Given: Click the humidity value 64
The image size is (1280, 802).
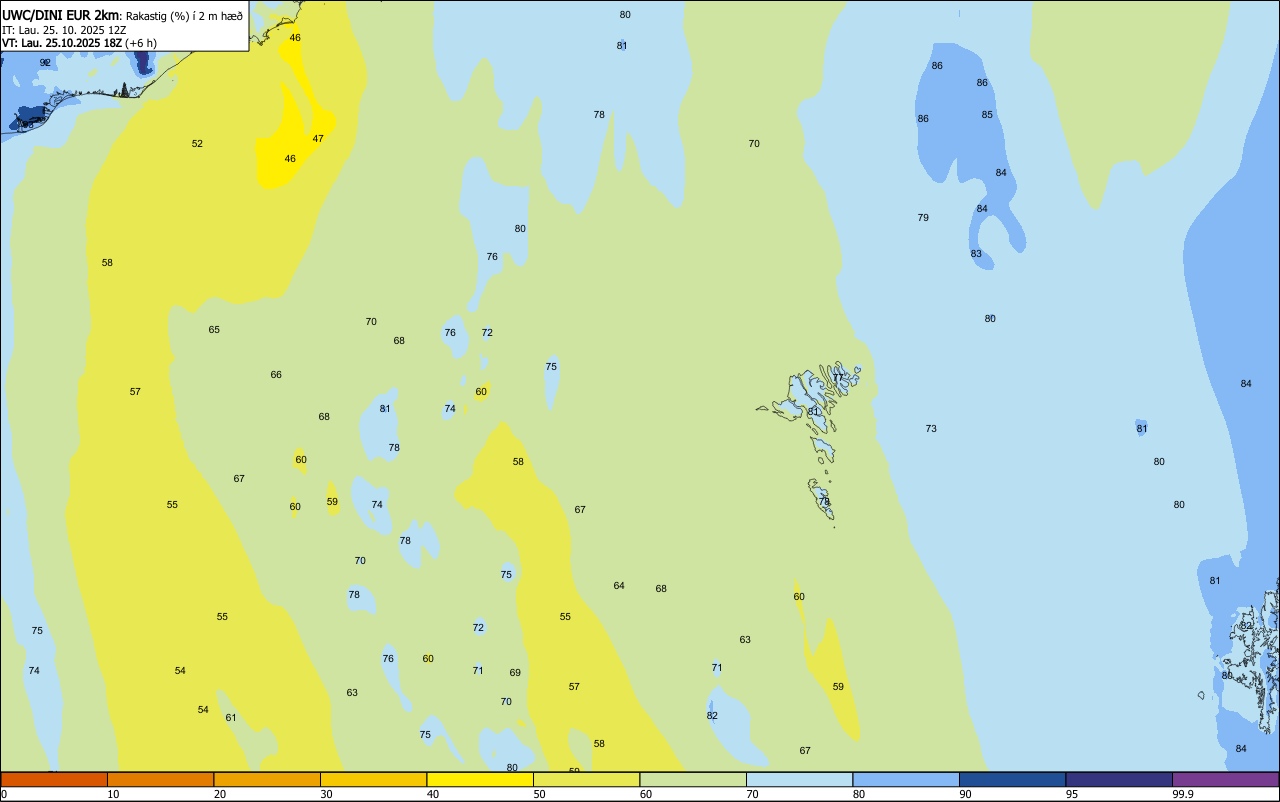Looking at the screenshot, I should point(619,586).
